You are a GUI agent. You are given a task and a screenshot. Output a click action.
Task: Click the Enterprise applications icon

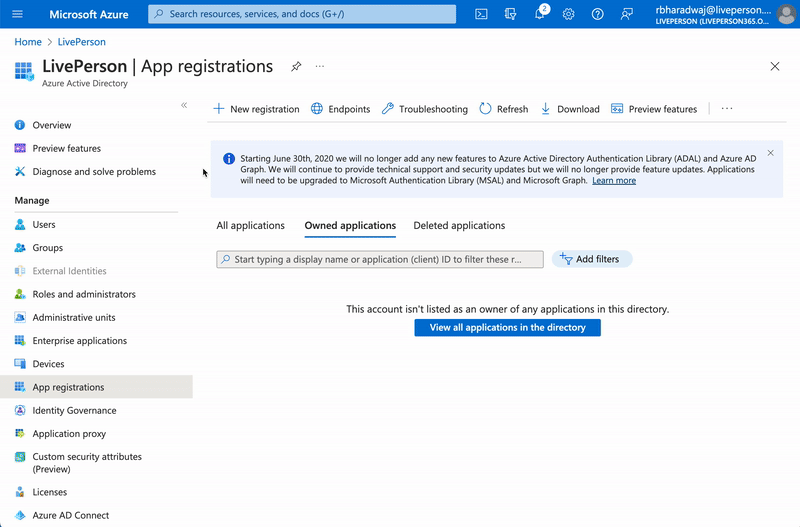20,341
